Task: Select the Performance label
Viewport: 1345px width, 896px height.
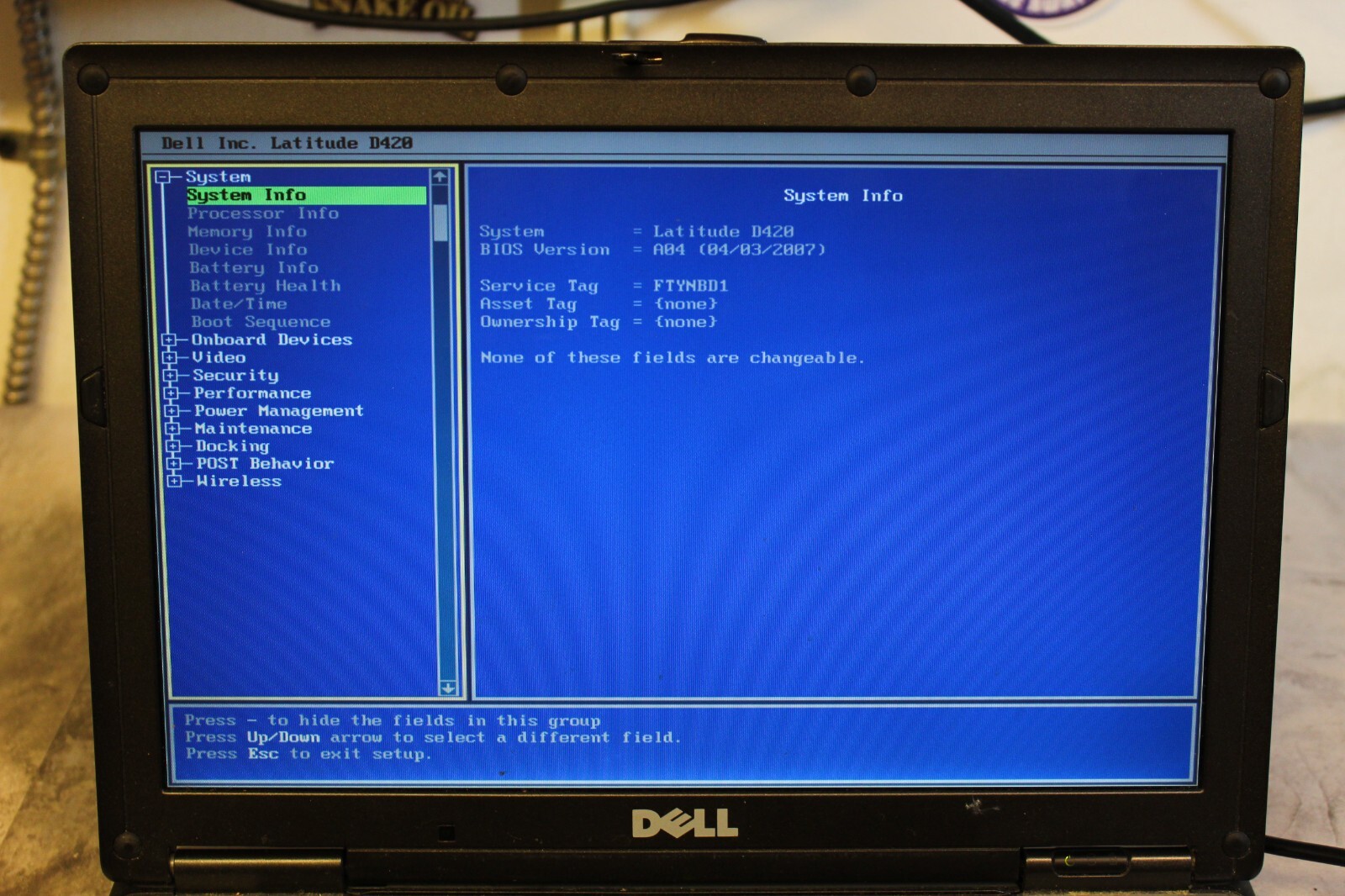Action: tap(252, 393)
